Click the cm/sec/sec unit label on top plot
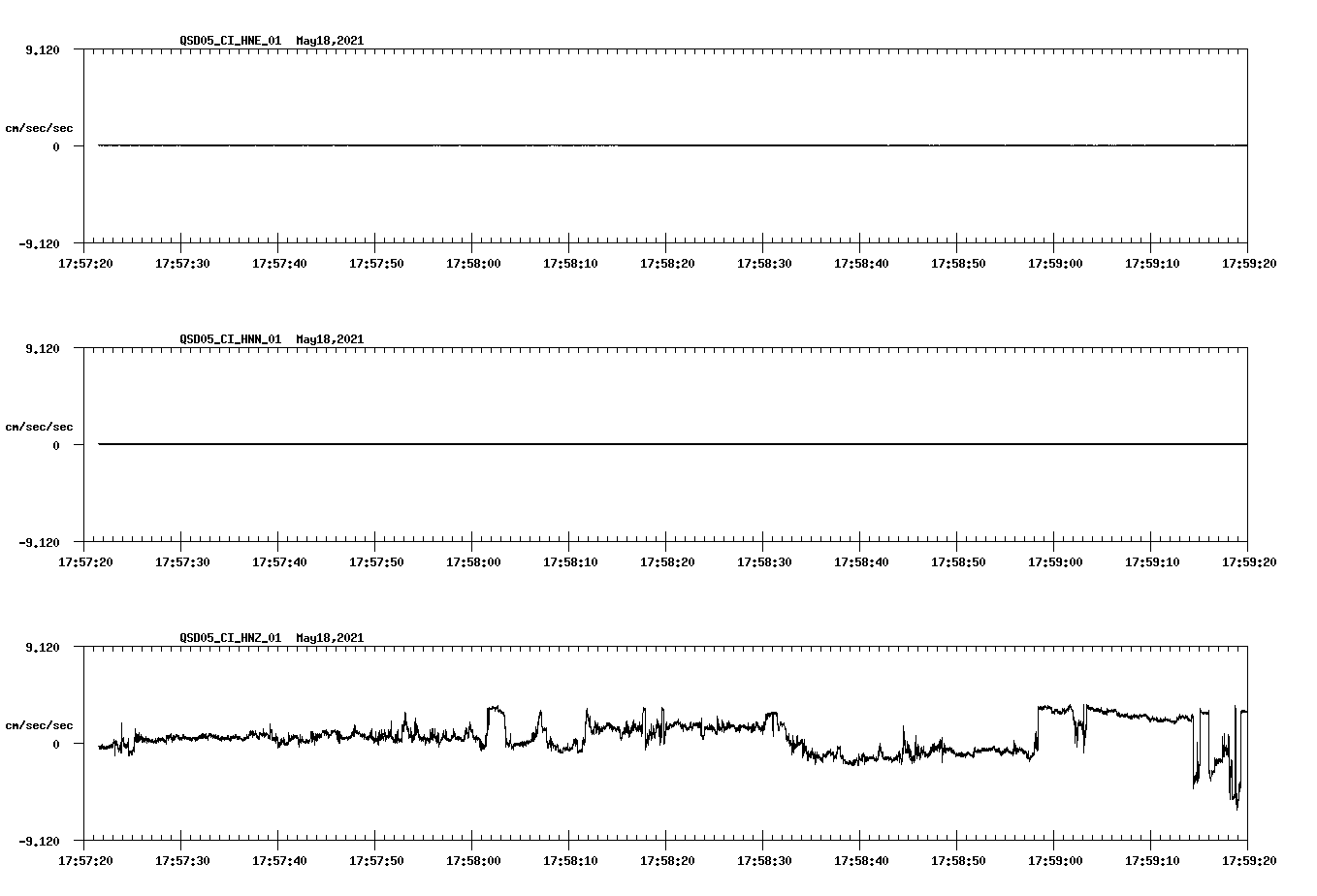This screenshot has height=896, width=1317. click(x=41, y=127)
